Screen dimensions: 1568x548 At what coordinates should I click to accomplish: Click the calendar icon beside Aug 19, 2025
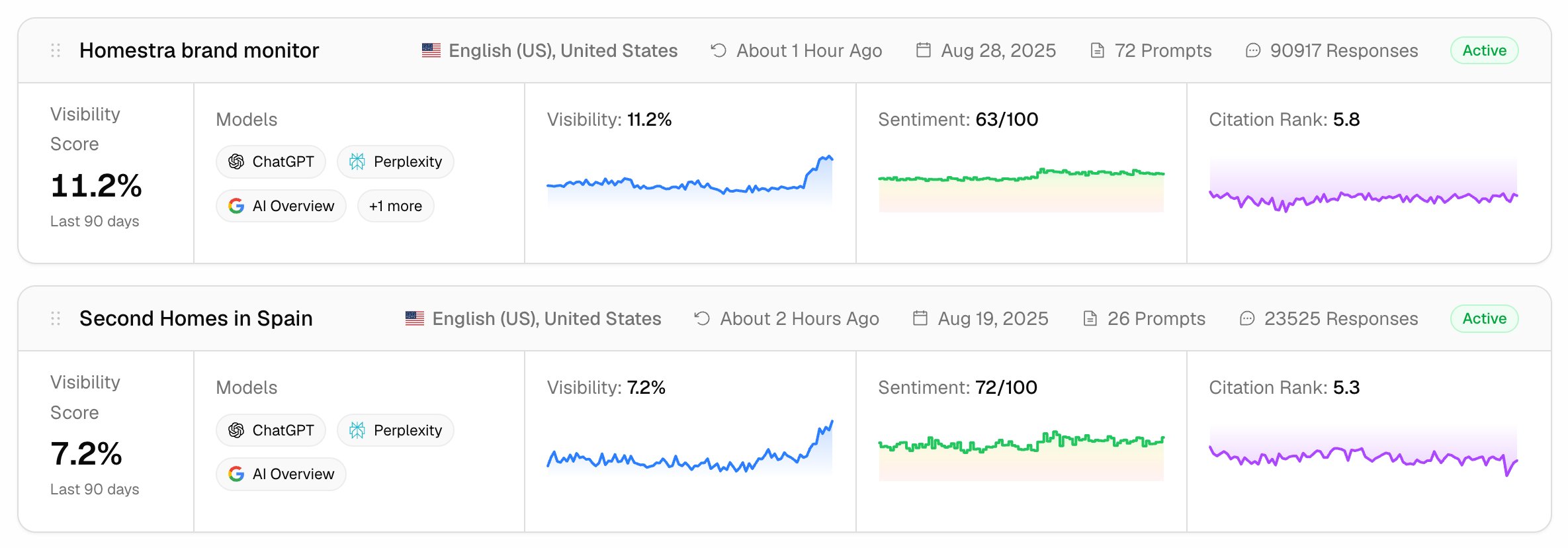(x=920, y=318)
